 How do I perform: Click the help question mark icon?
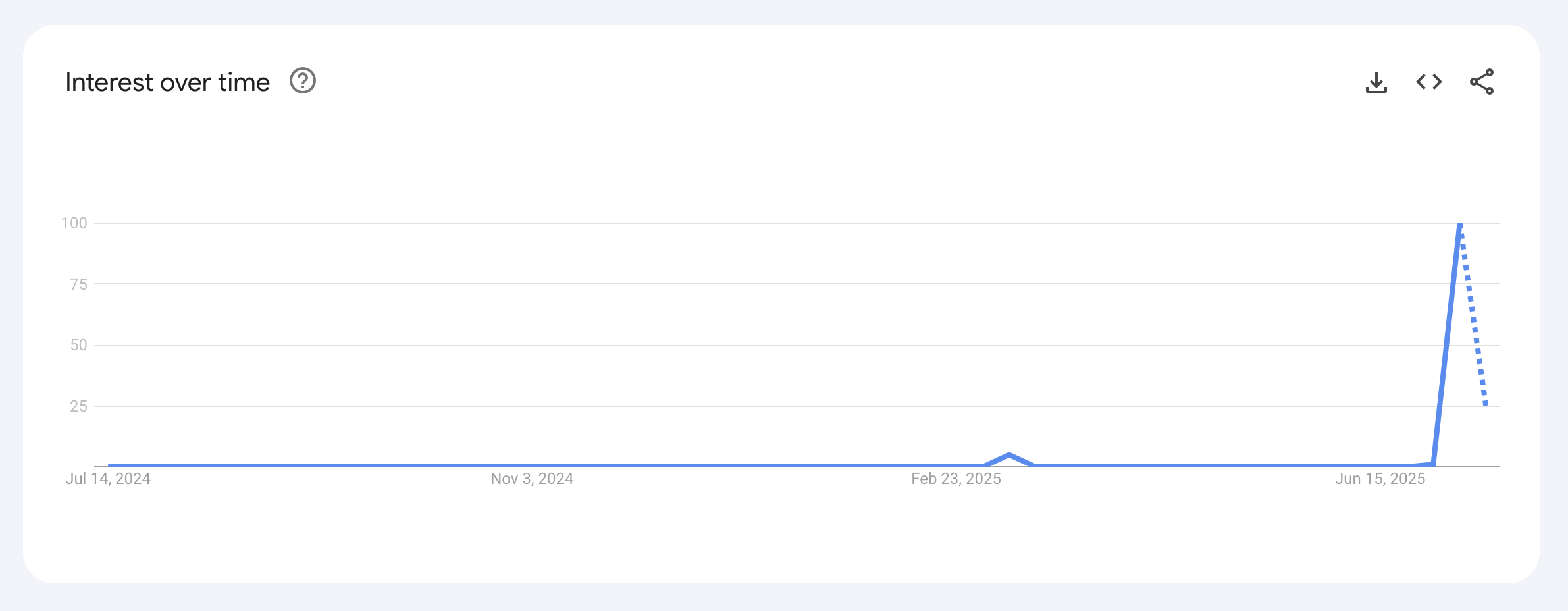[x=303, y=81]
